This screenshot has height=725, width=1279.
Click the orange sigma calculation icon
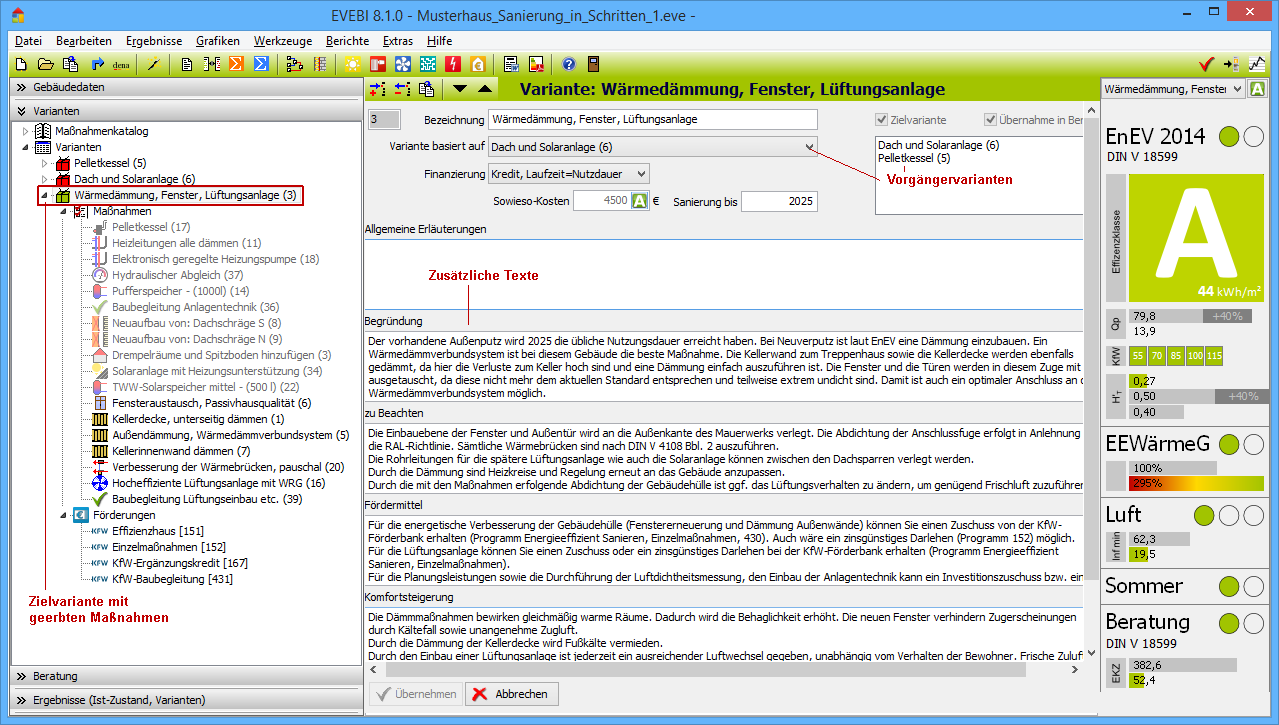(x=236, y=64)
